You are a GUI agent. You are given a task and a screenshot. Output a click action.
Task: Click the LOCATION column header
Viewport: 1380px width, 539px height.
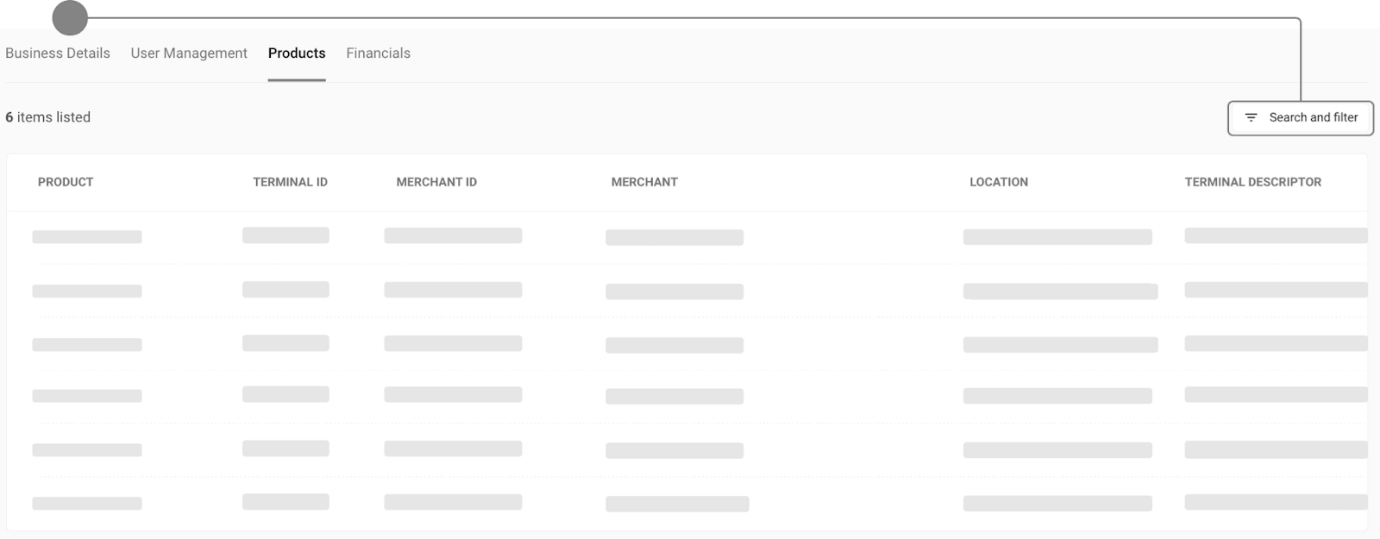[x=999, y=182]
